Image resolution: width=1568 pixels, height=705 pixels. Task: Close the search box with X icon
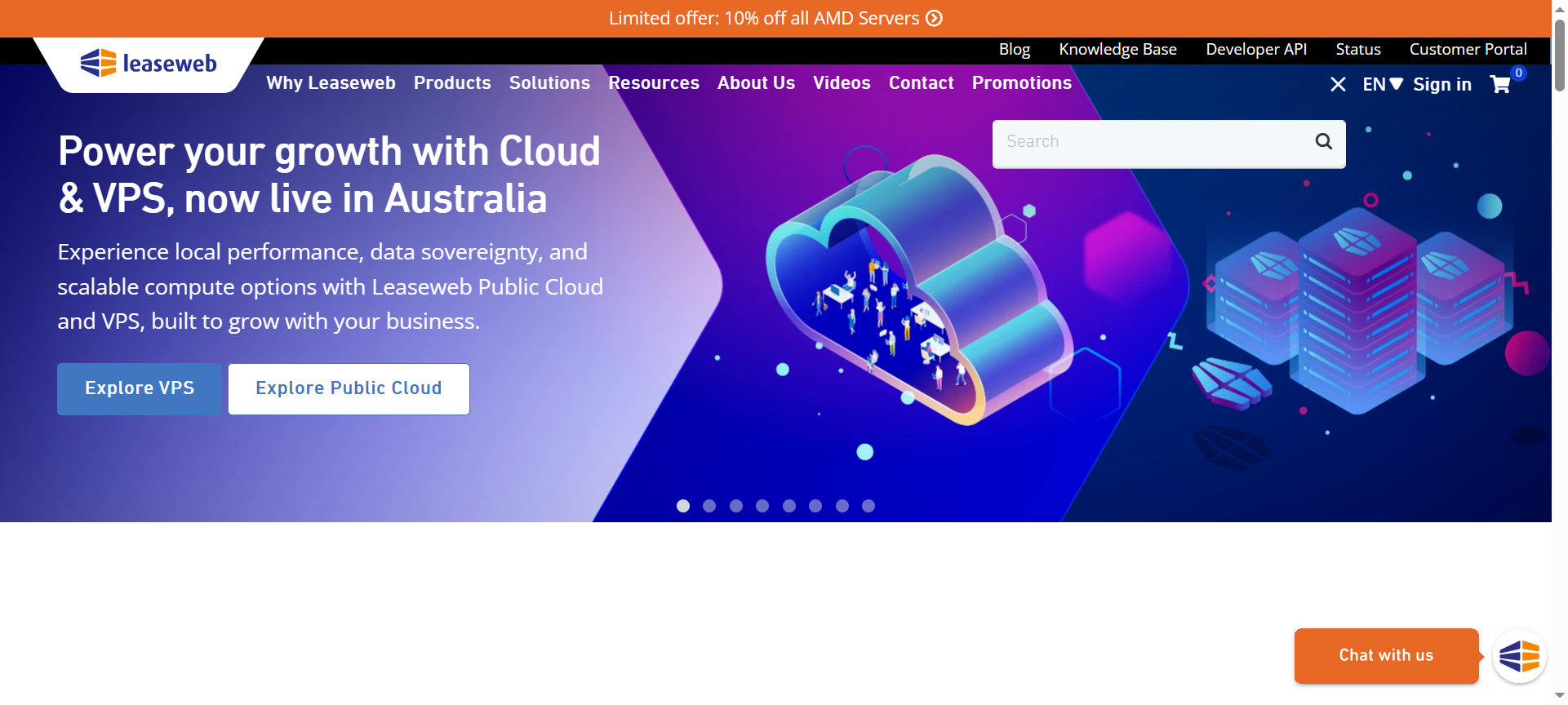tap(1338, 84)
